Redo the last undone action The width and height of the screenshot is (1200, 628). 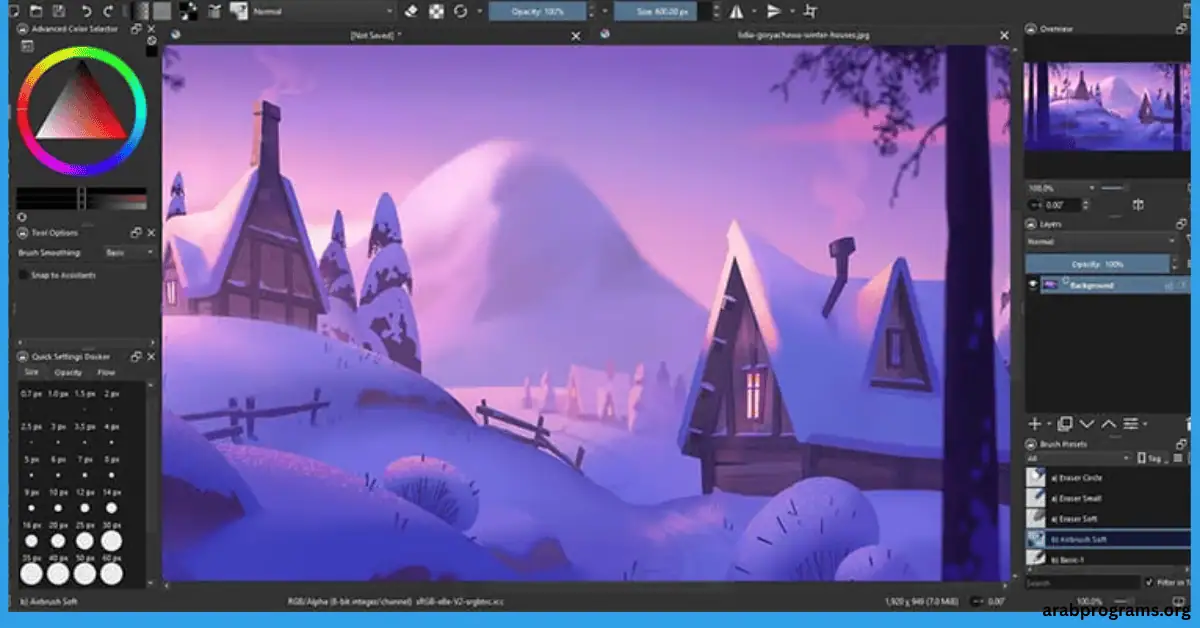click(x=108, y=11)
